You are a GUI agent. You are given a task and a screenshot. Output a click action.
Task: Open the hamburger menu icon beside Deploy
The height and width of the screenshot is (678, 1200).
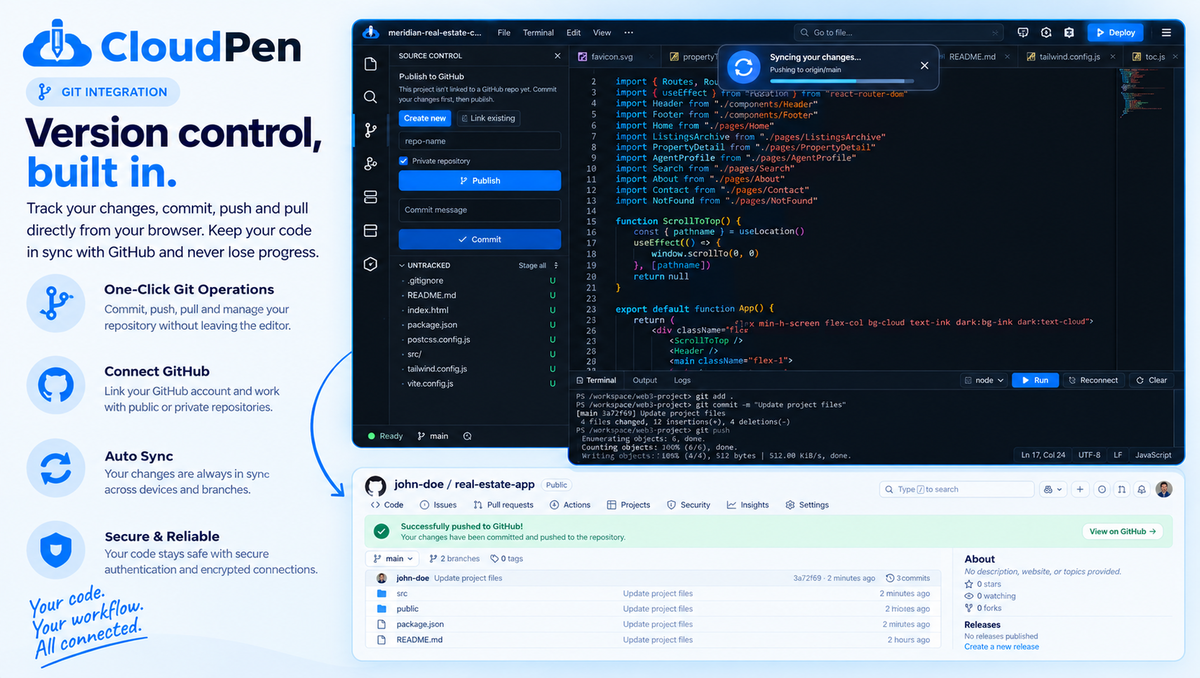1166,32
